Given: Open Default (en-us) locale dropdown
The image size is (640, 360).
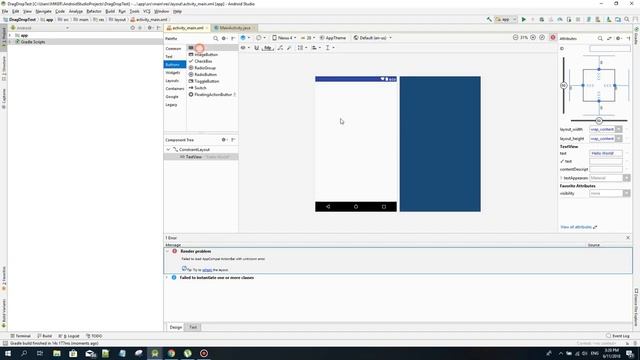Looking at the screenshot, I should [x=372, y=38].
